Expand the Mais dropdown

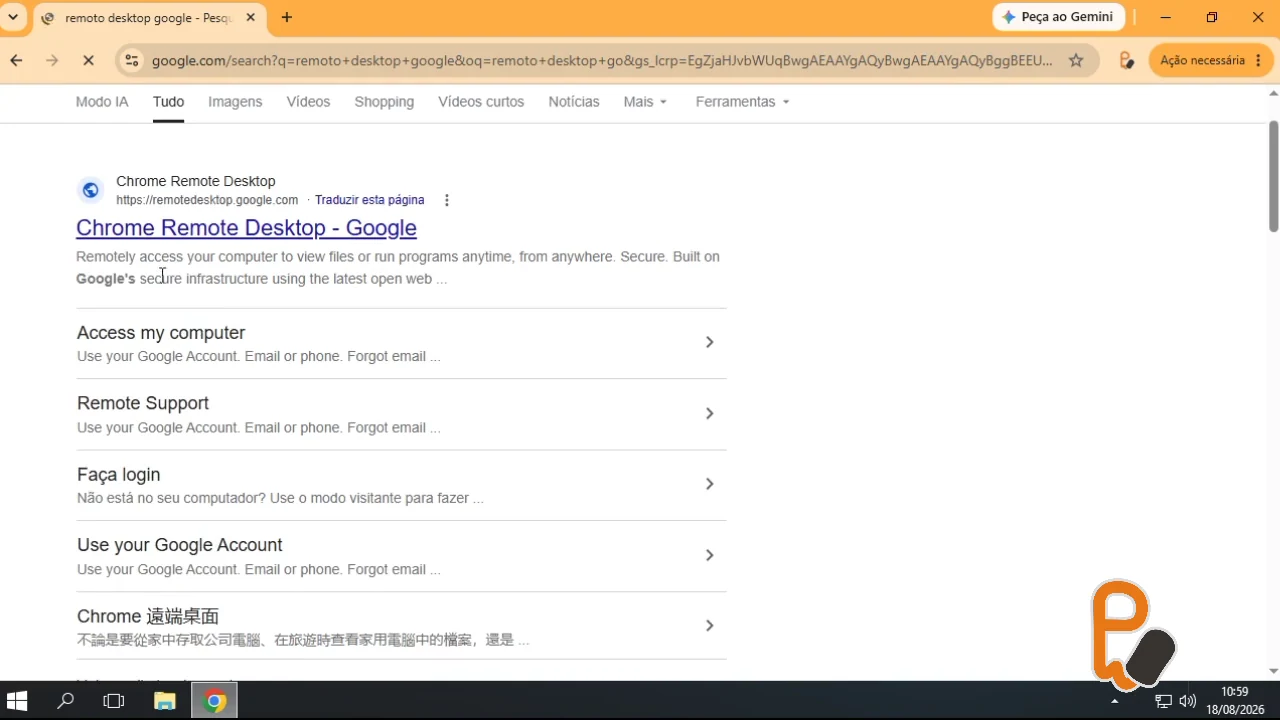click(645, 102)
